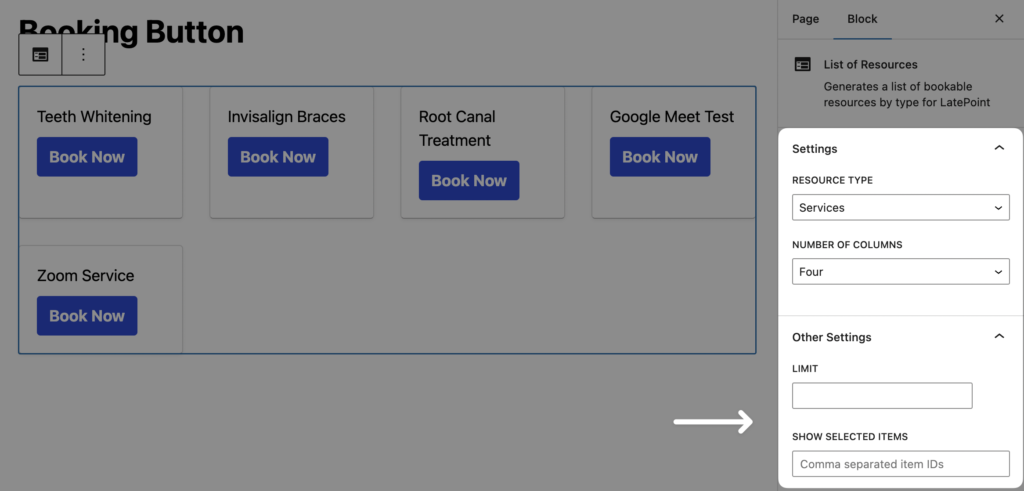
Task: Select the Zoom Service card title
Action: (x=85, y=276)
